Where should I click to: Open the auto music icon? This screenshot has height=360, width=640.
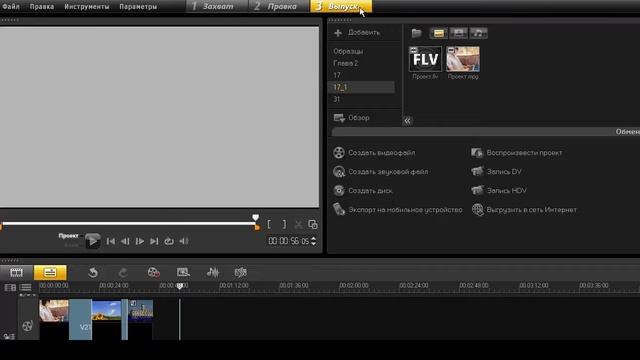pyautogui.click(x=240, y=272)
